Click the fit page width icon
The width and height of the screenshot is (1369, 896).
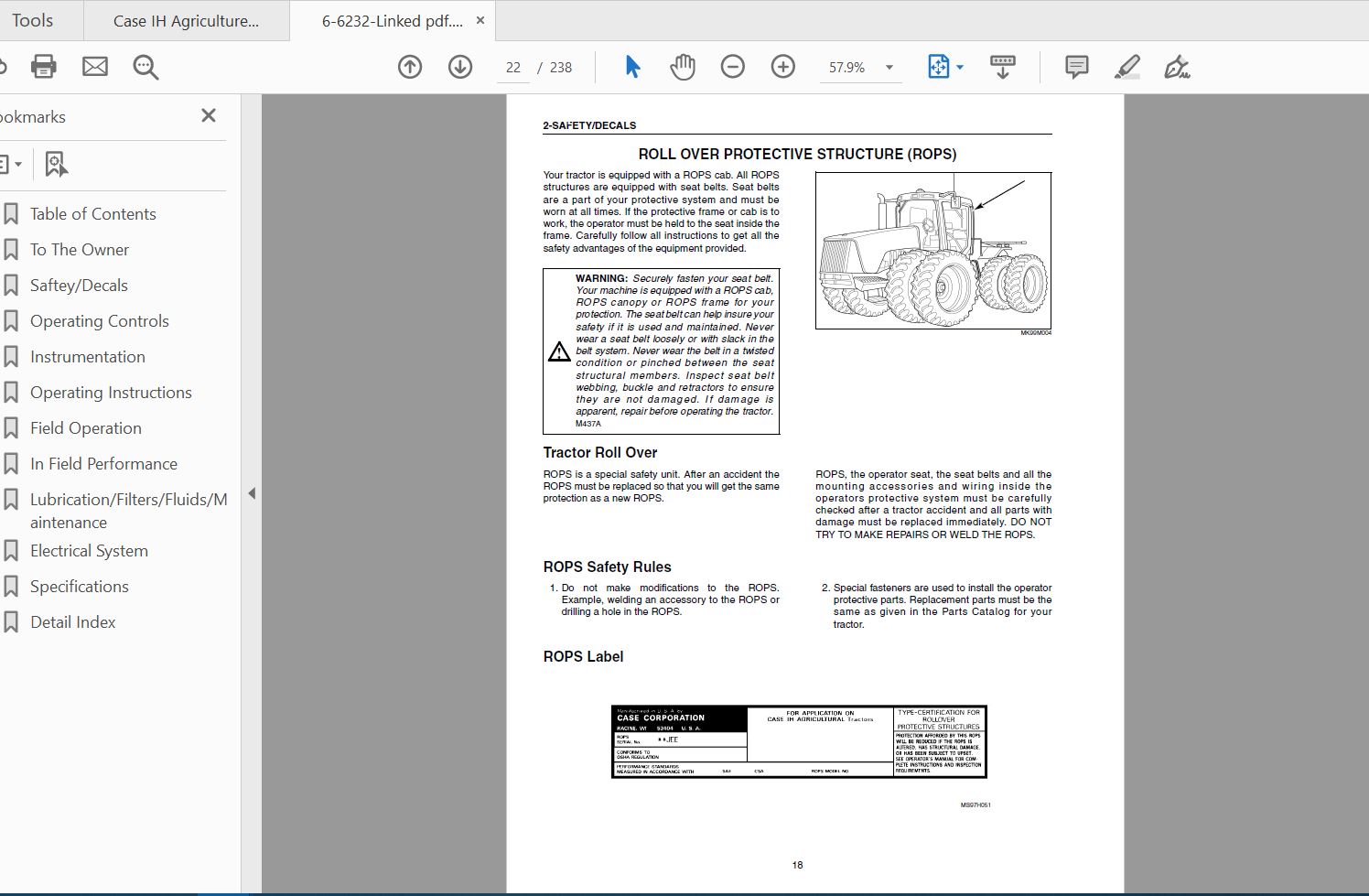point(939,67)
